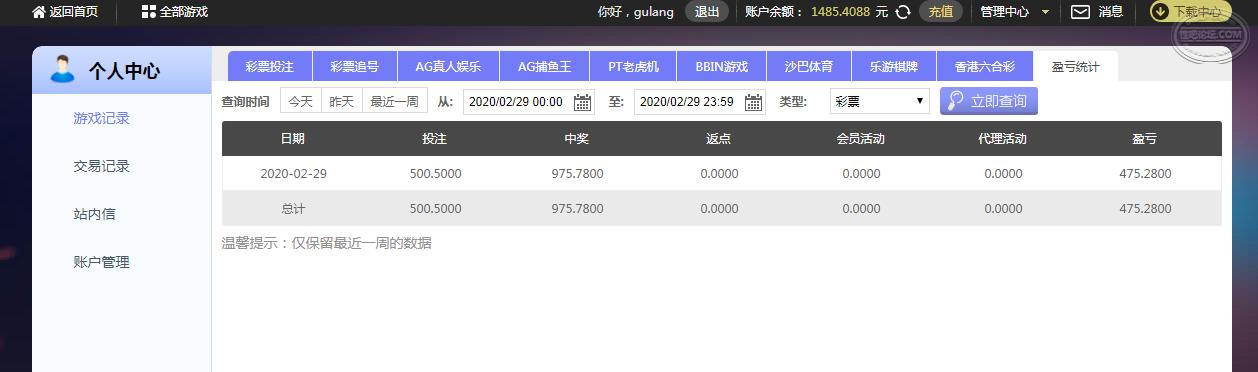
Task: Switch to the AG真人娱乐 tab
Action: pos(448,66)
